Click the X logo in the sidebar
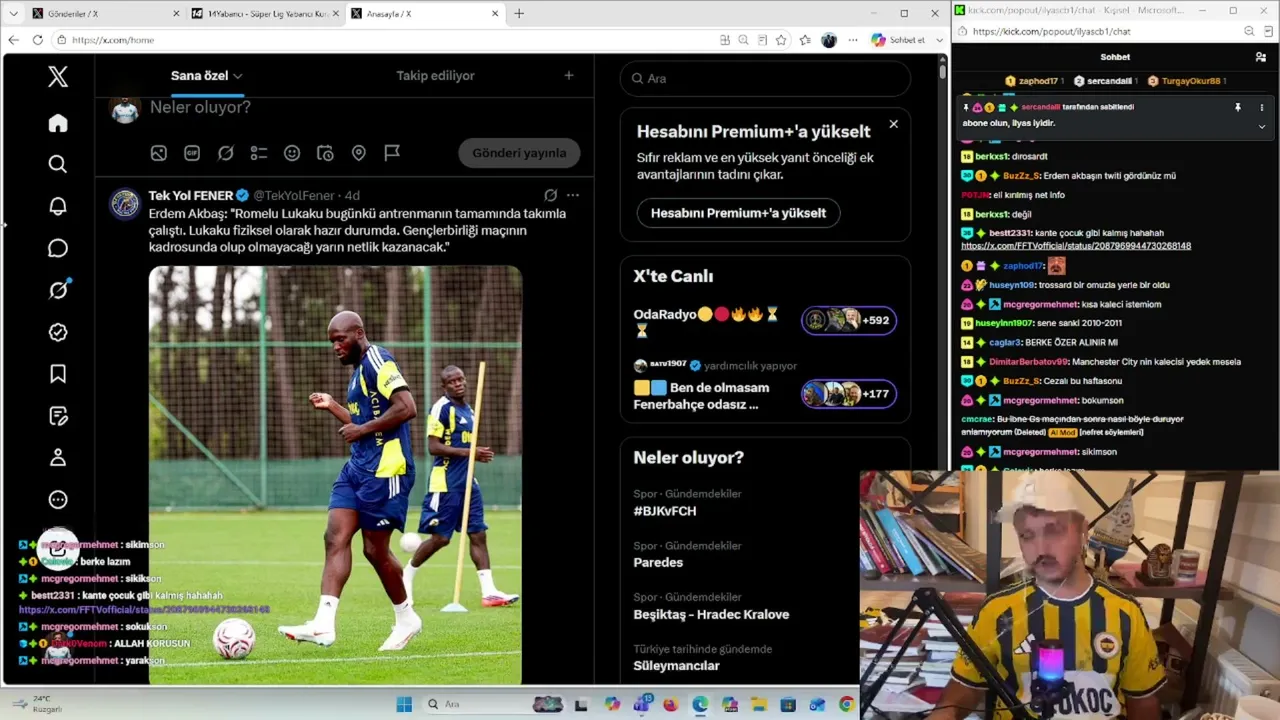This screenshot has width=1280, height=720. coord(58,77)
